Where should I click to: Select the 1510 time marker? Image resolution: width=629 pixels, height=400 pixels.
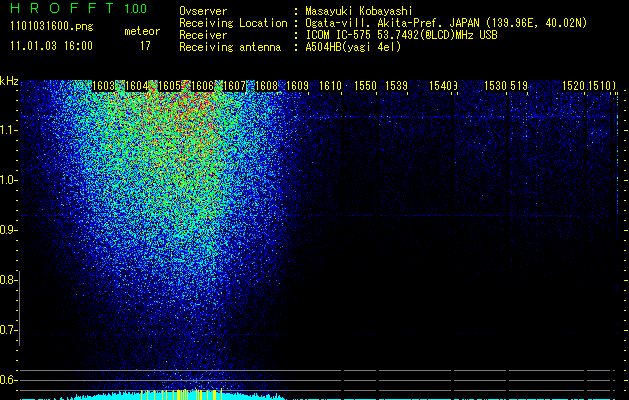point(600,86)
